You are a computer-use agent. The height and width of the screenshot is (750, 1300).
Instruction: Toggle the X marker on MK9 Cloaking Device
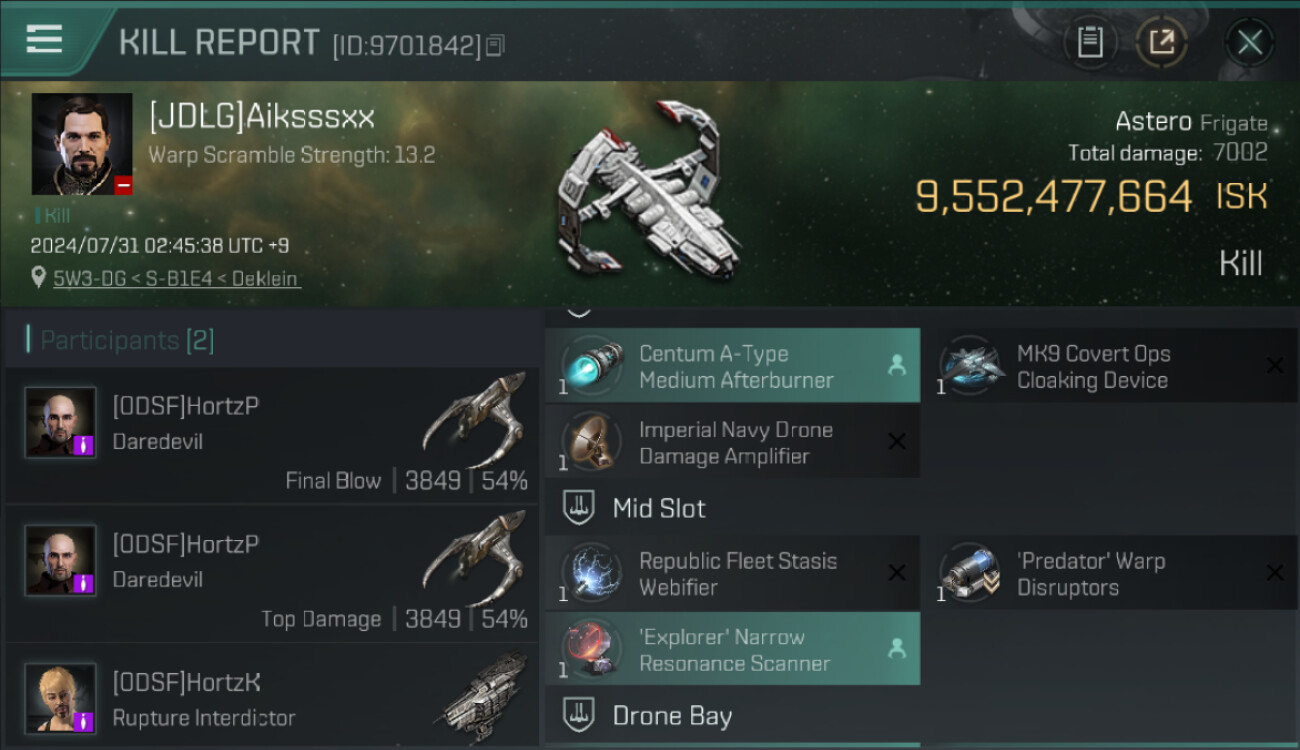click(x=1275, y=366)
